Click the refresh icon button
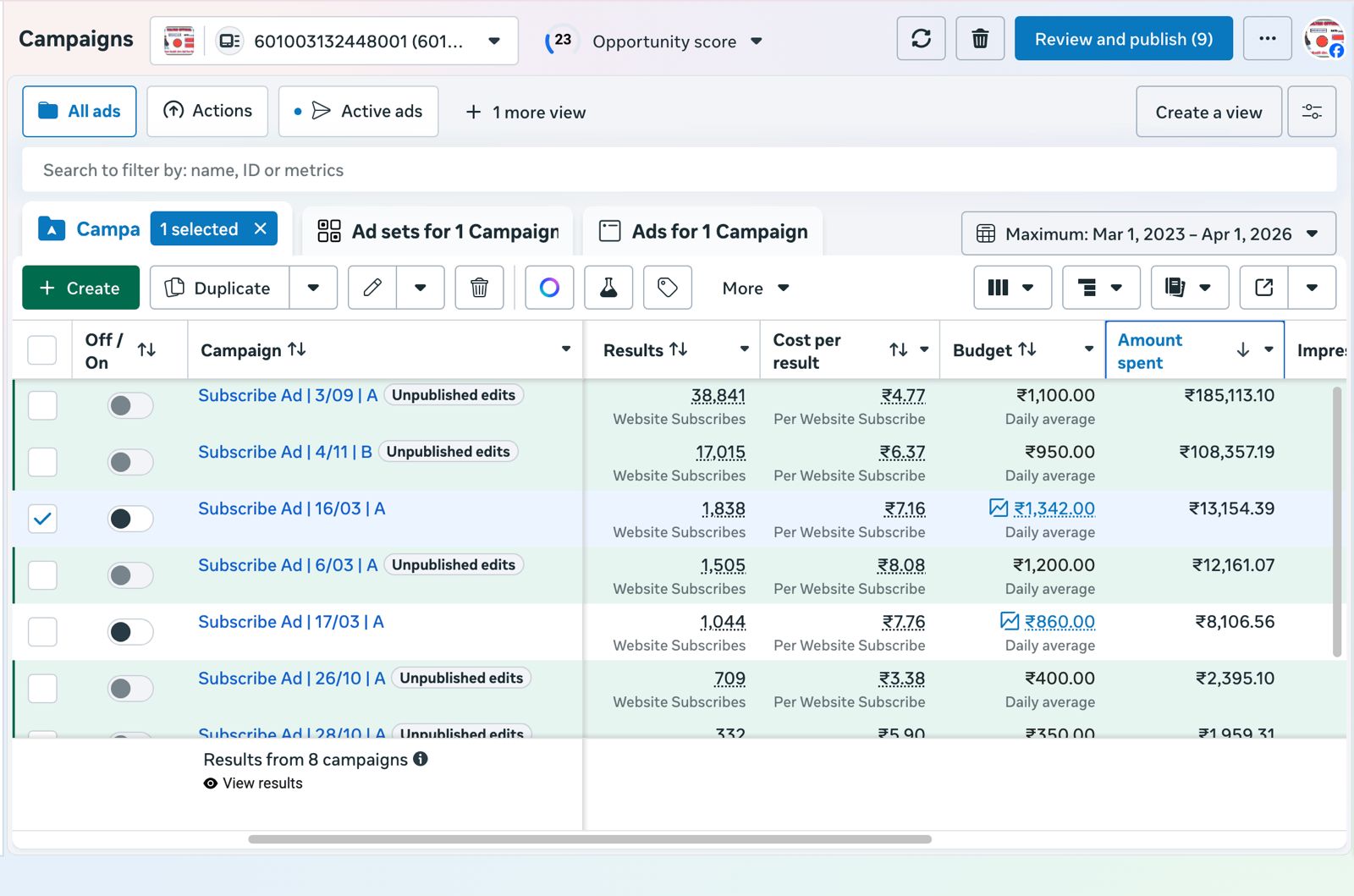Viewport: 1354px width, 896px height. coord(921,39)
